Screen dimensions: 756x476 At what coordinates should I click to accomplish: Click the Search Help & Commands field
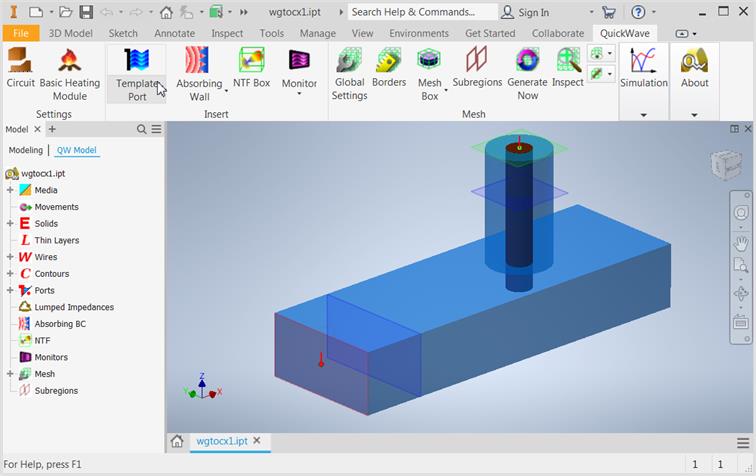coord(422,12)
